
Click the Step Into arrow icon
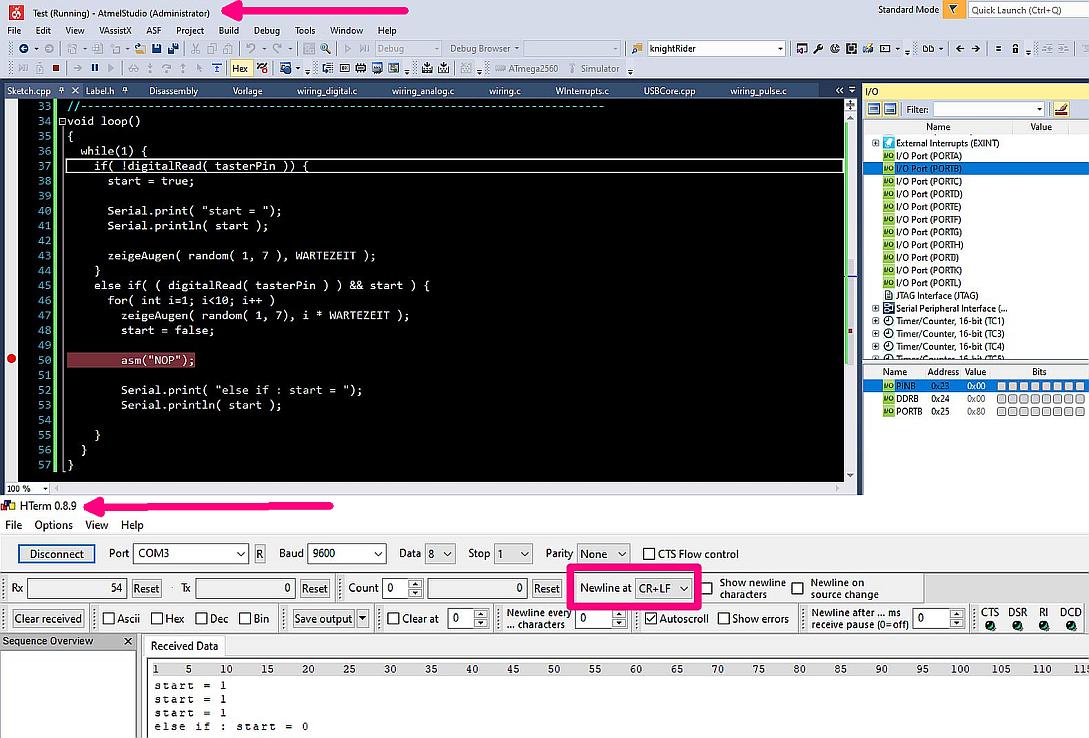(149, 68)
